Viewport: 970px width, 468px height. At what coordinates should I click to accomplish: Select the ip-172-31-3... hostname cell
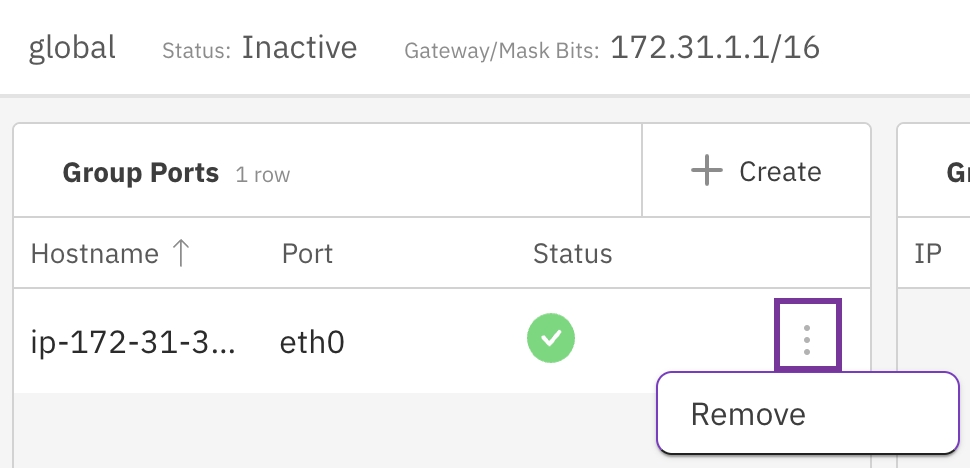(x=134, y=343)
